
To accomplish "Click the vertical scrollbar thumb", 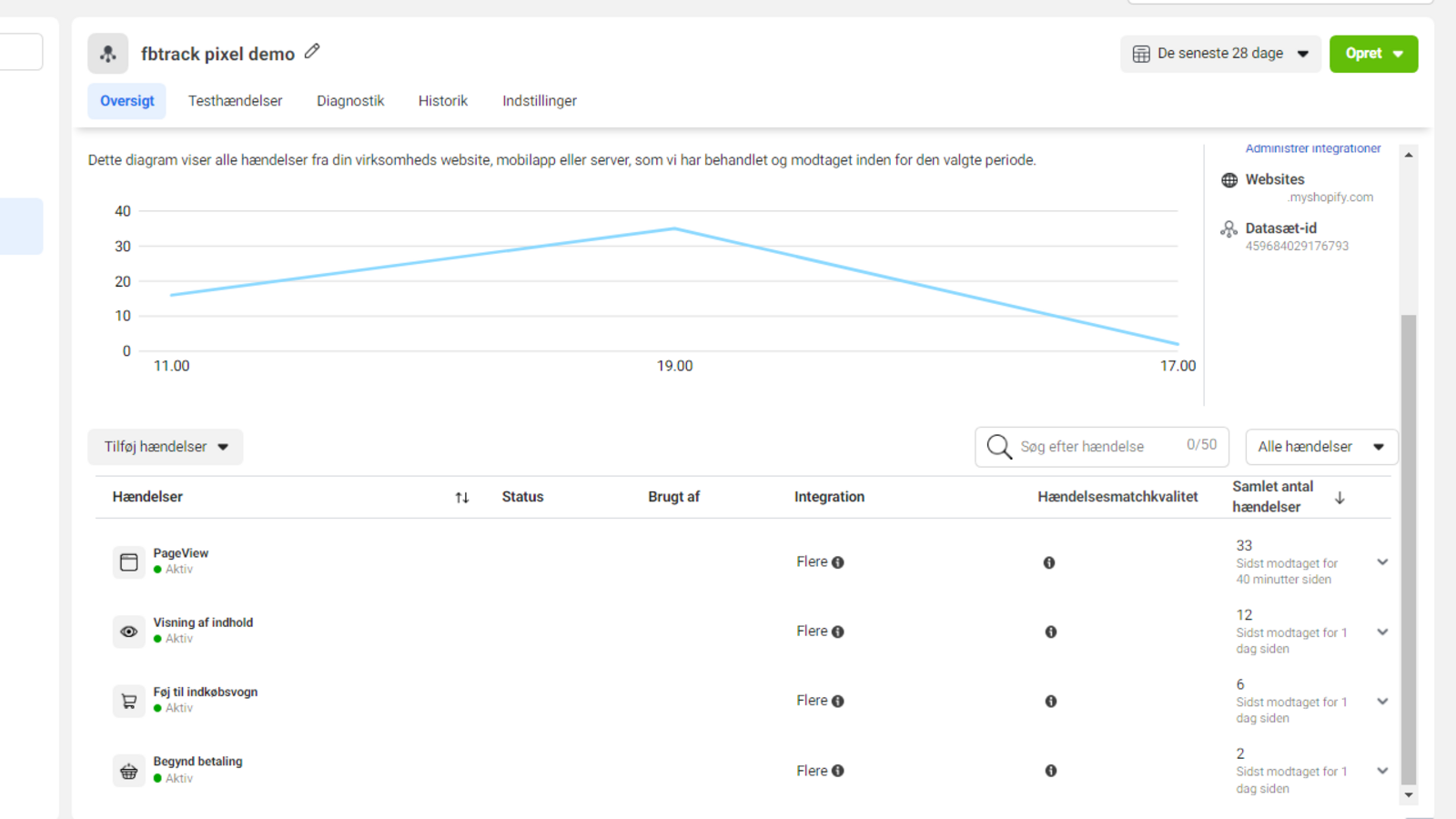I will [x=1409, y=549].
